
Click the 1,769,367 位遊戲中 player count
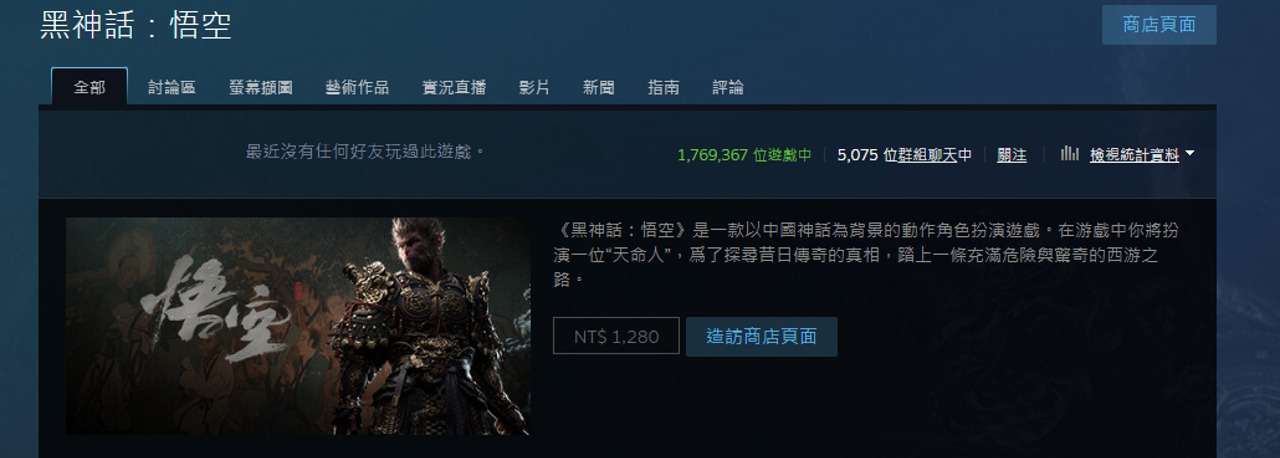click(744, 155)
